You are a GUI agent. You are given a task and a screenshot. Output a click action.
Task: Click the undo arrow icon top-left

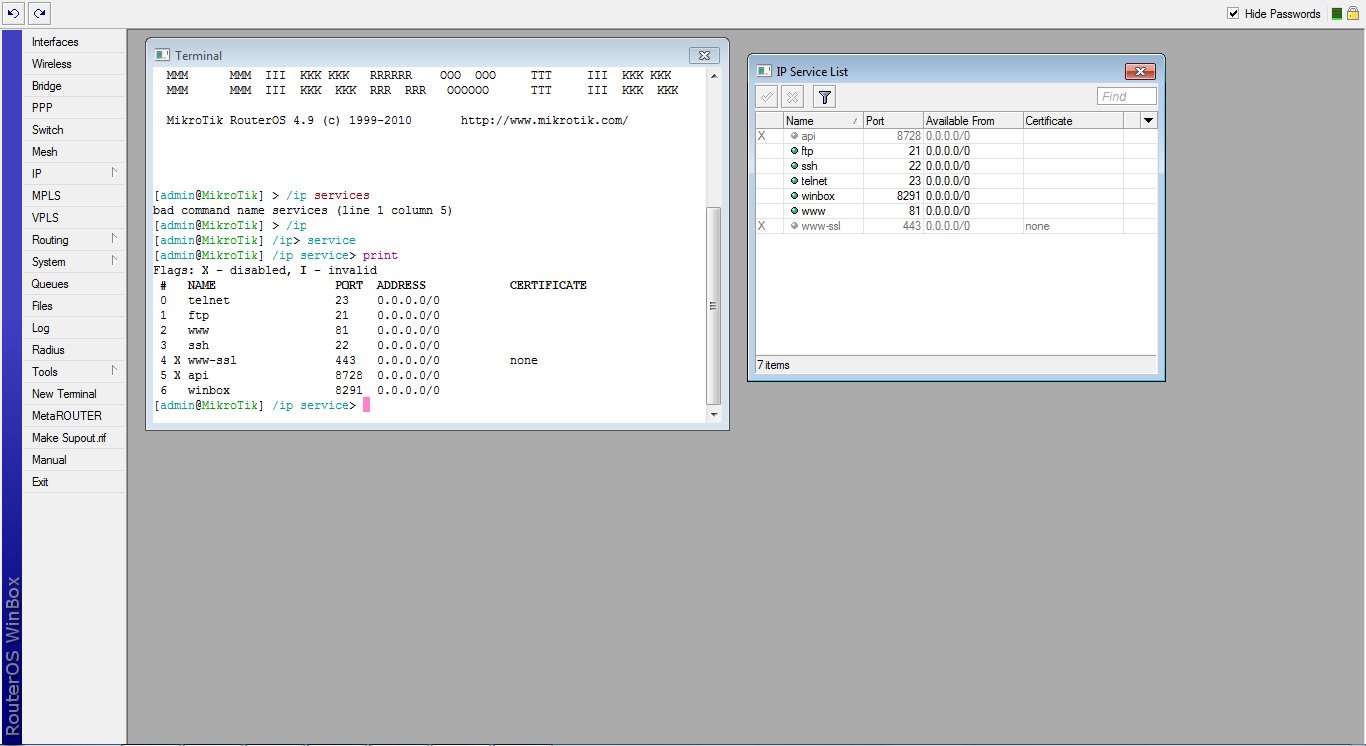(14, 13)
